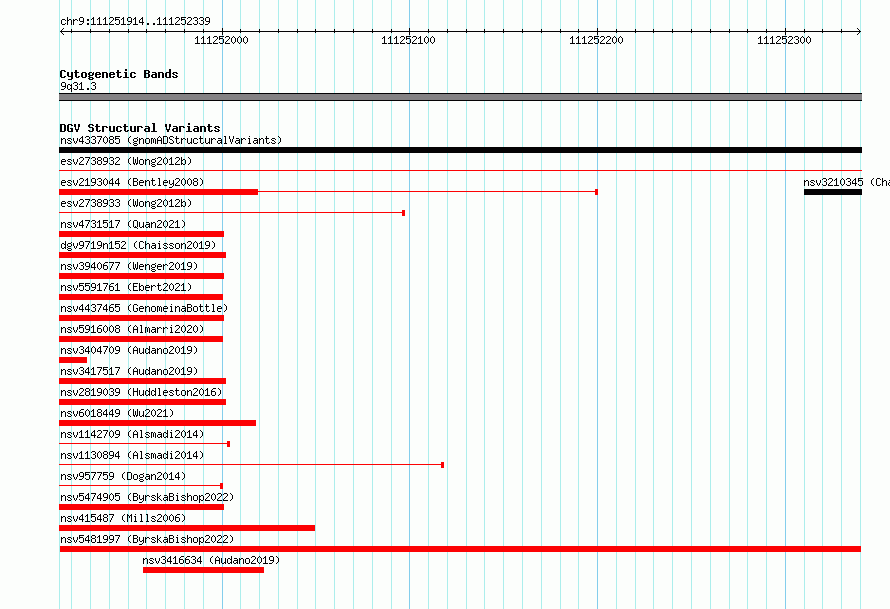Click the Cytogenetic Bands track title

[119, 74]
